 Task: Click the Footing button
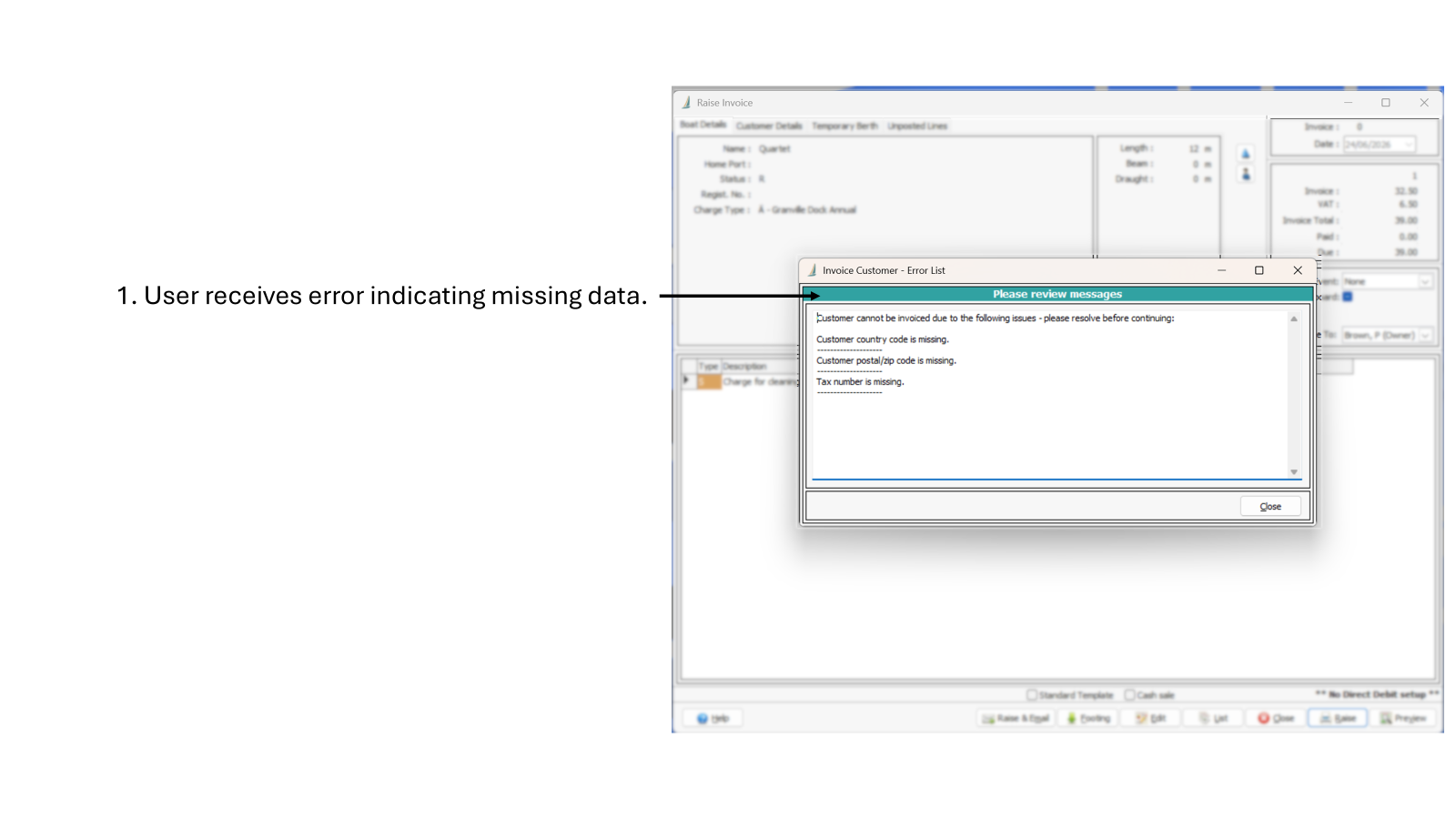click(x=1088, y=718)
